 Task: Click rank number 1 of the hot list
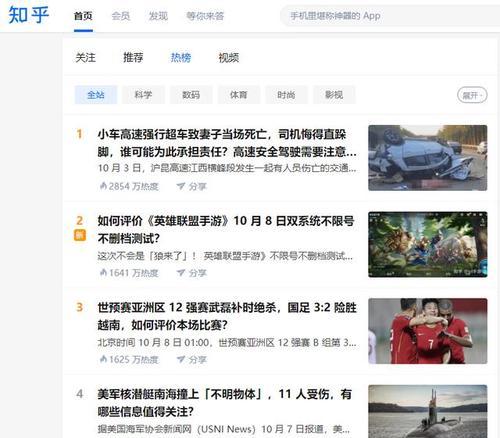[79, 134]
